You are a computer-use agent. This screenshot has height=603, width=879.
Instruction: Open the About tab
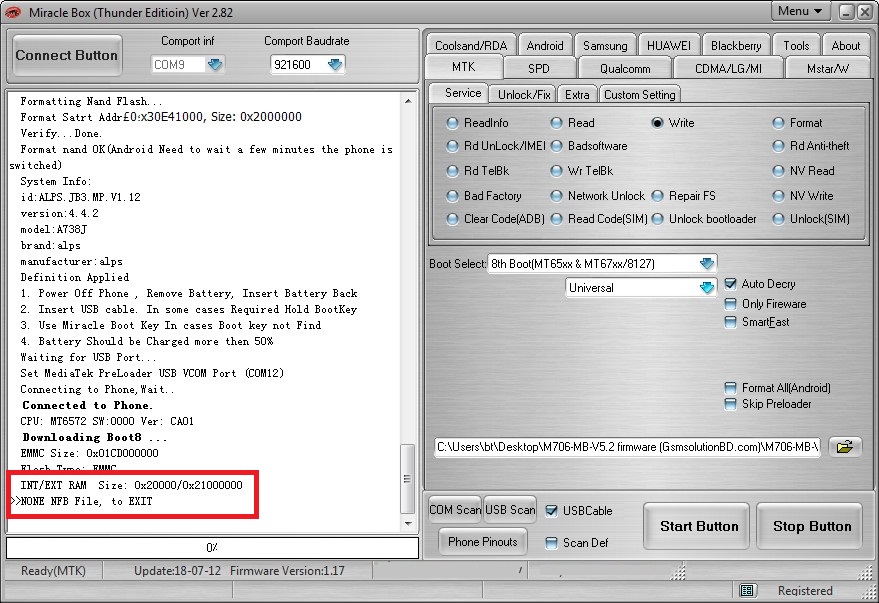pos(845,45)
